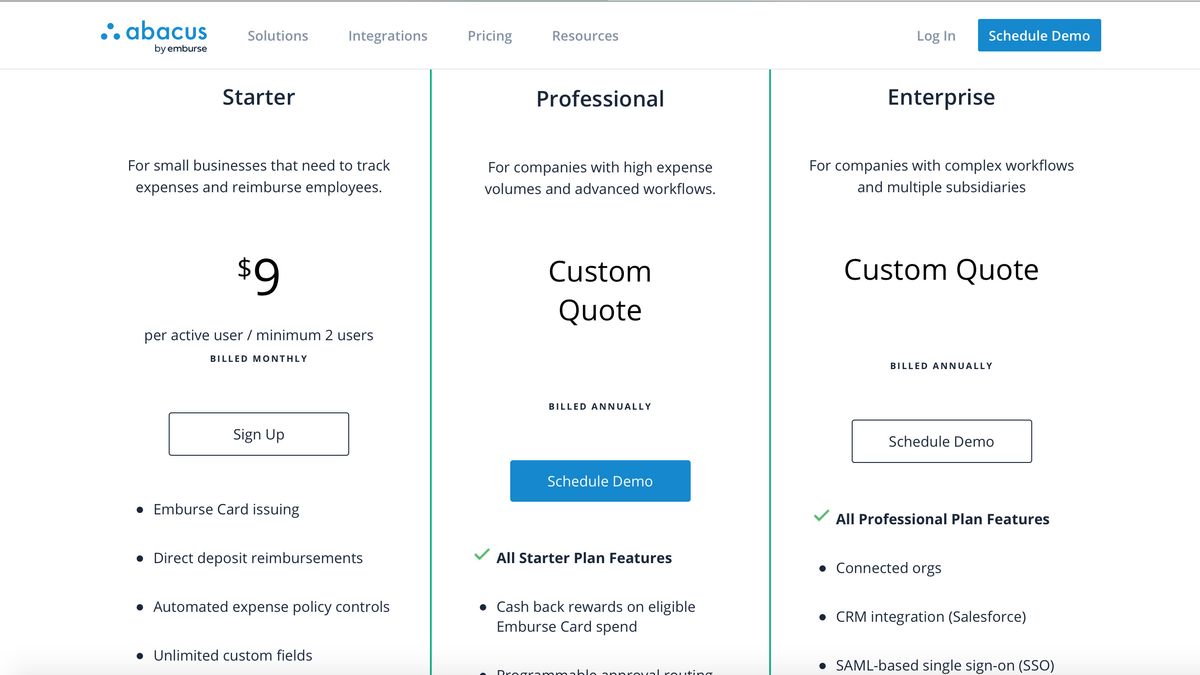Image resolution: width=1200 pixels, height=675 pixels.
Task: Expand the Resources menu
Action: (x=585, y=36)
